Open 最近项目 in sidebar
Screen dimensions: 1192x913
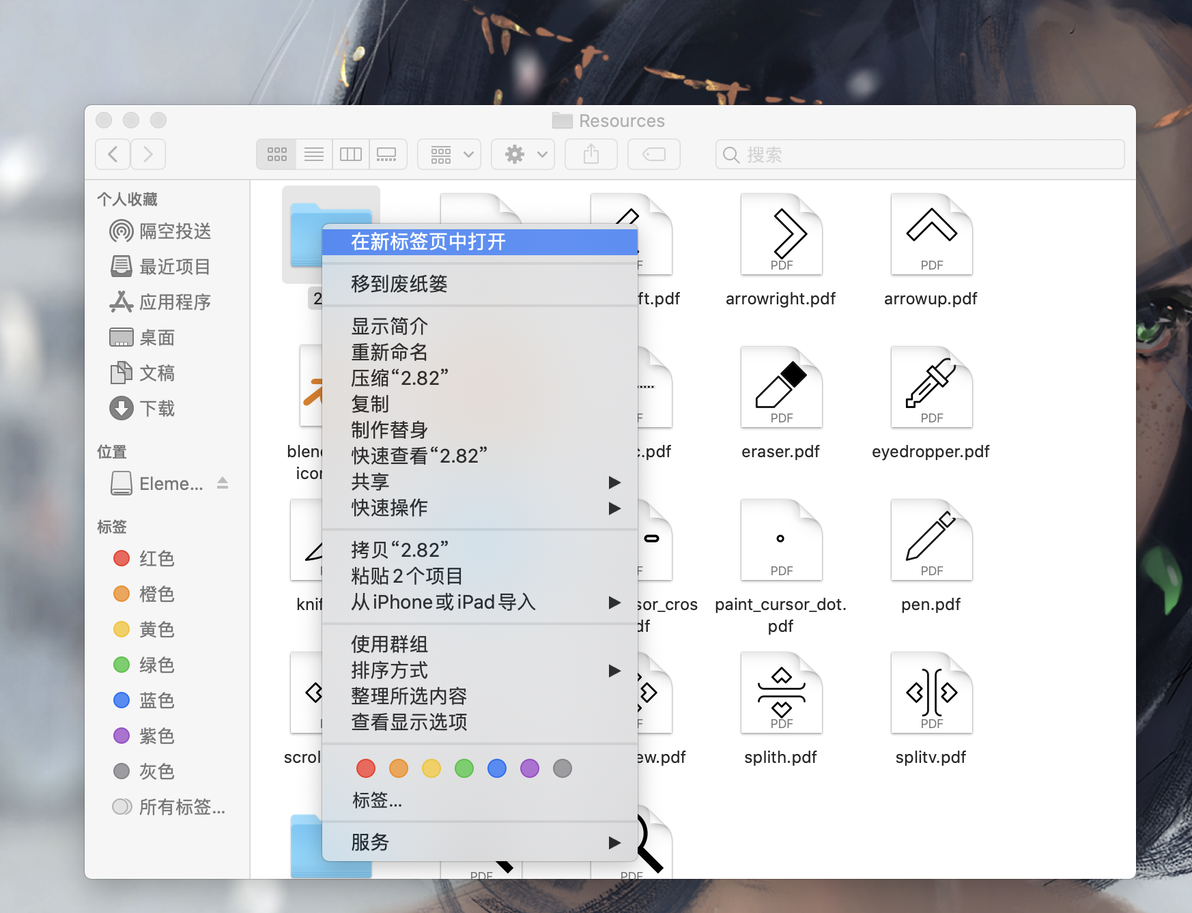coord(160,266)
